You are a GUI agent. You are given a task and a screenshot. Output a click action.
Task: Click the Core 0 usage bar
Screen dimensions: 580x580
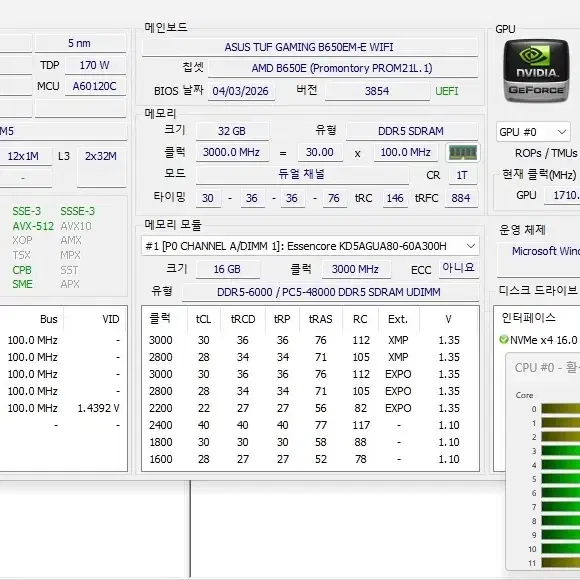tap(560, 409)
